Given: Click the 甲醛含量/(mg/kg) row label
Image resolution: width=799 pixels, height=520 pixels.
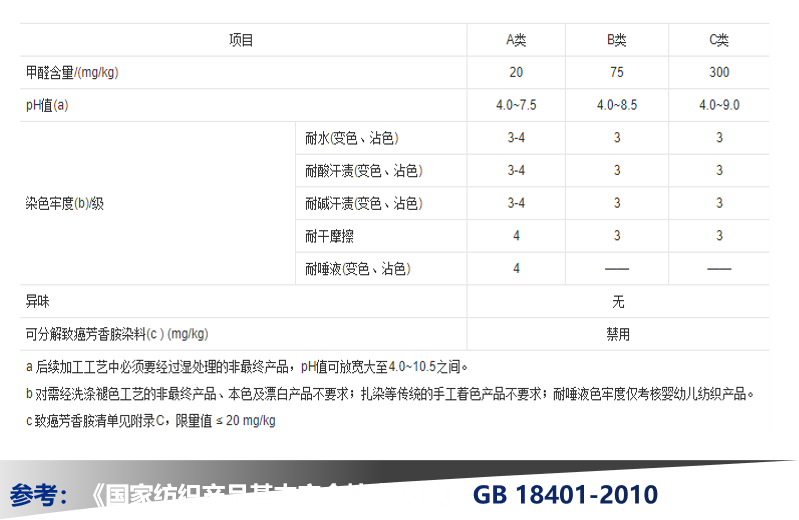Looking at the screenshot, I should 78,73.
